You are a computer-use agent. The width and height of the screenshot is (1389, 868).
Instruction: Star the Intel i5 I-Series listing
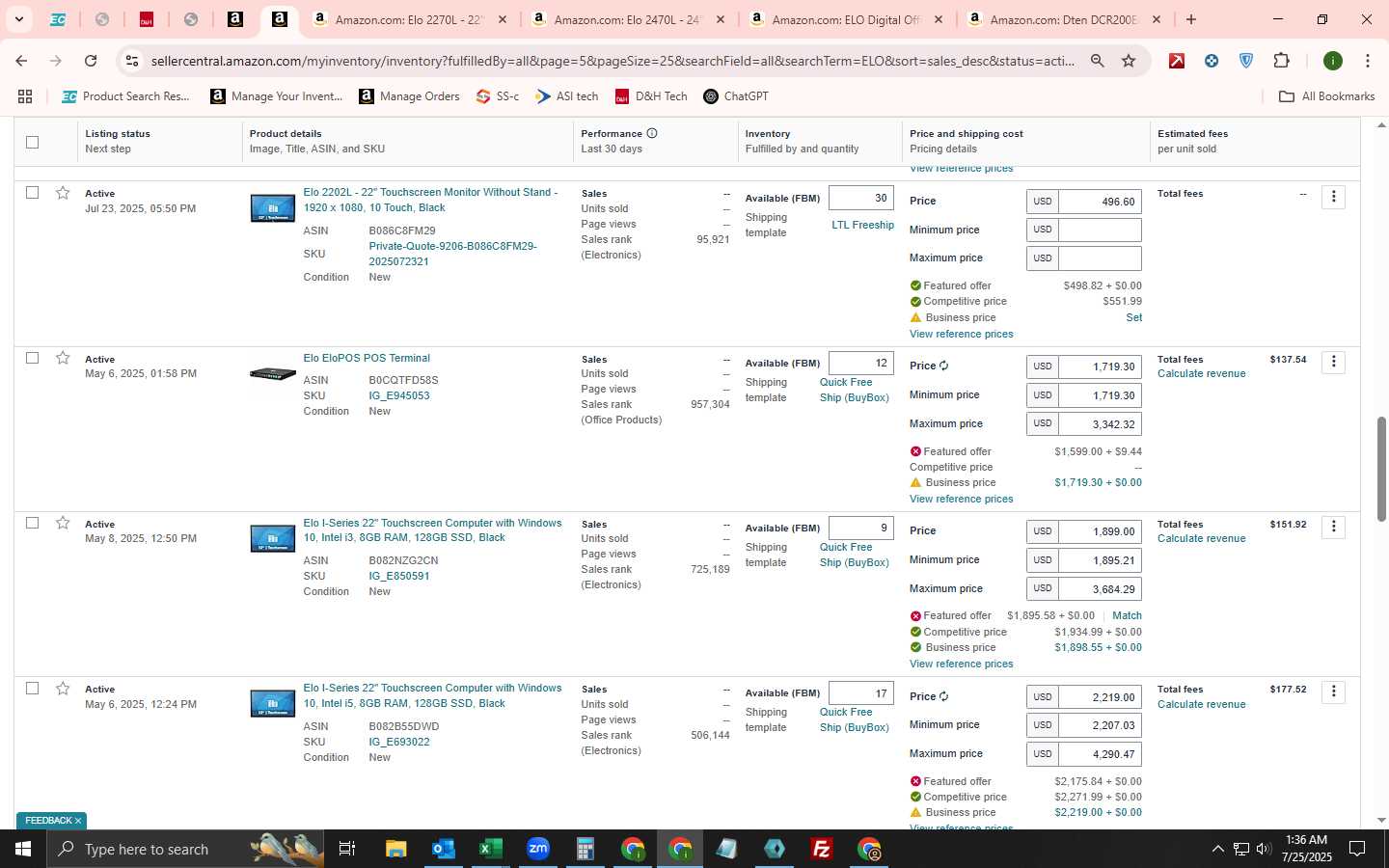[63, 689]
